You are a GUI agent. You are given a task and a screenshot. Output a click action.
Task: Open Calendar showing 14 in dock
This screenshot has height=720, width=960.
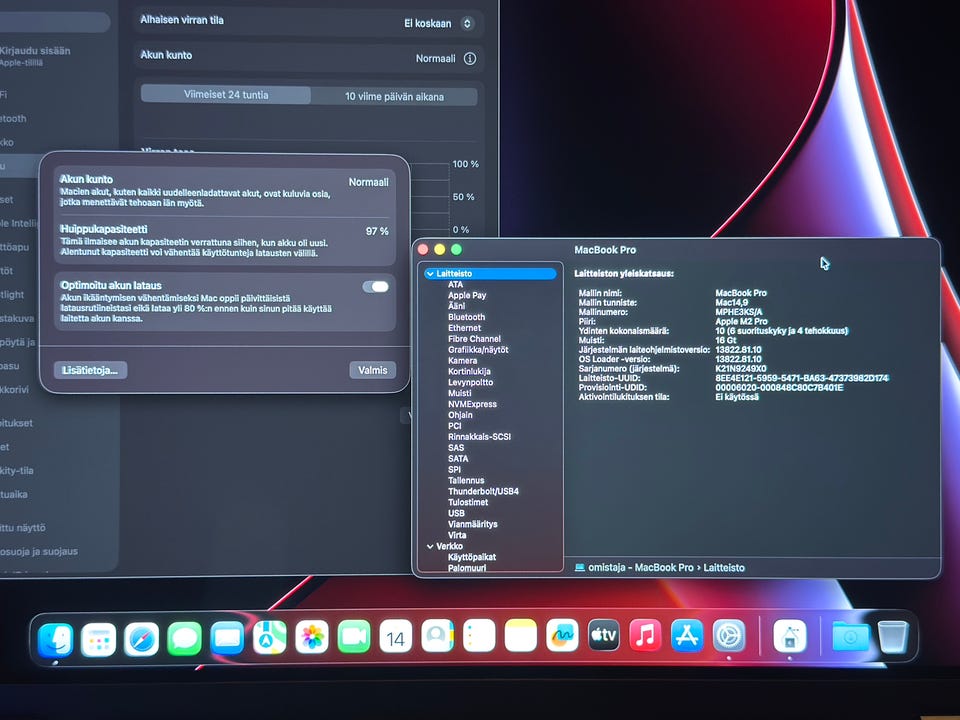click(396, 637)
